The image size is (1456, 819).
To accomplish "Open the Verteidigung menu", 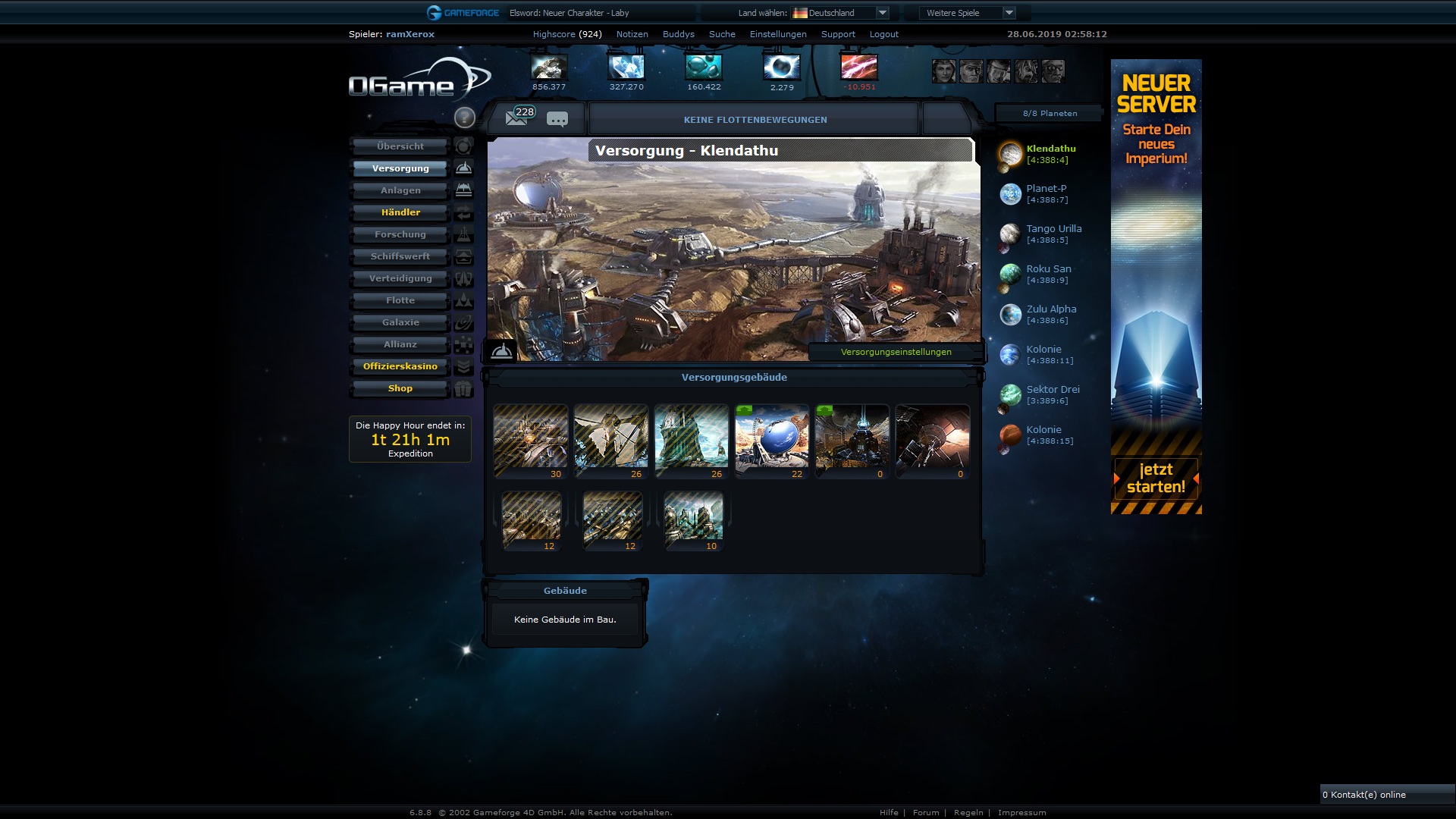I will (400, 278).
